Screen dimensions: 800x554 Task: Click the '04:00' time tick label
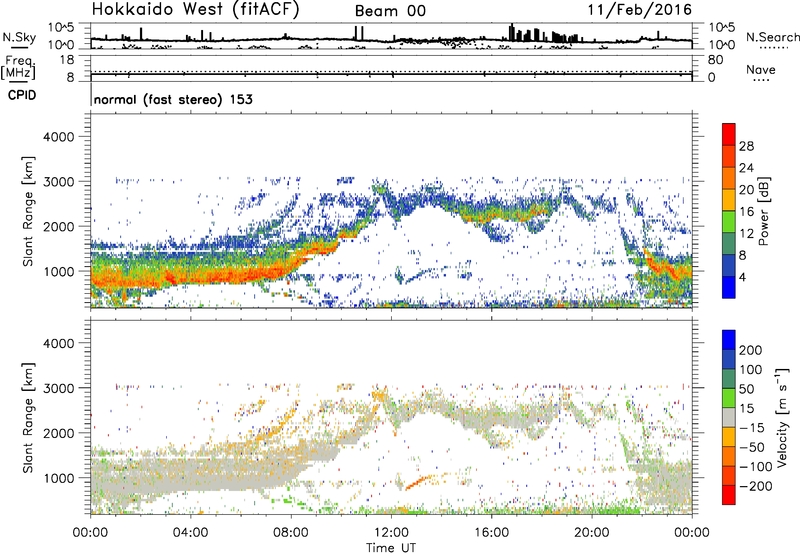[x=191, y=533]
